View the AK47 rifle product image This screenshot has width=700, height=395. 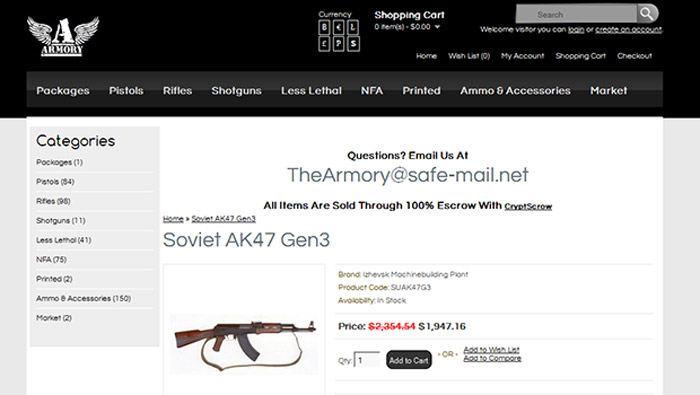(x=244, y=344)
